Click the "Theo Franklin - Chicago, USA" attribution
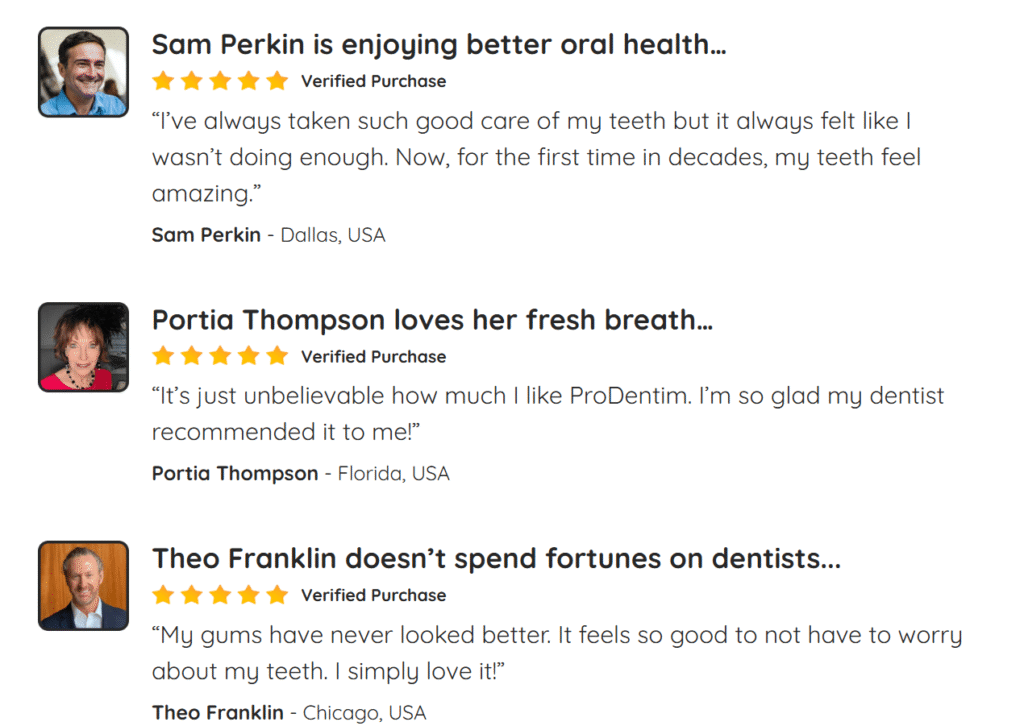This screenshot has width=1024, height=726. click(289, 712)
